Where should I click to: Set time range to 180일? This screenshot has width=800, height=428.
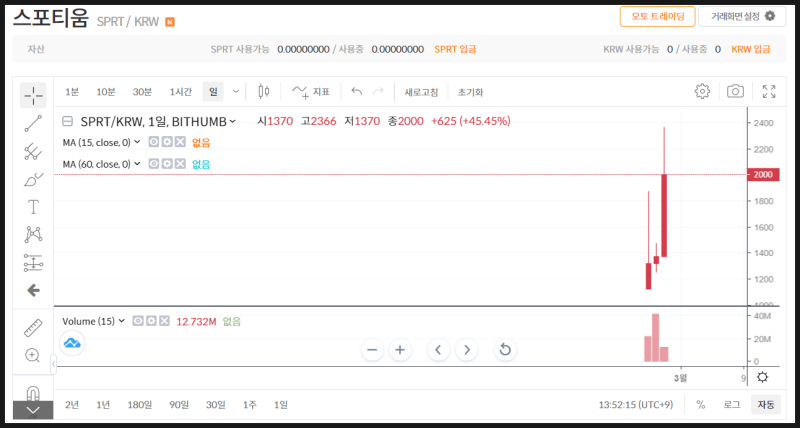(140, 405)
